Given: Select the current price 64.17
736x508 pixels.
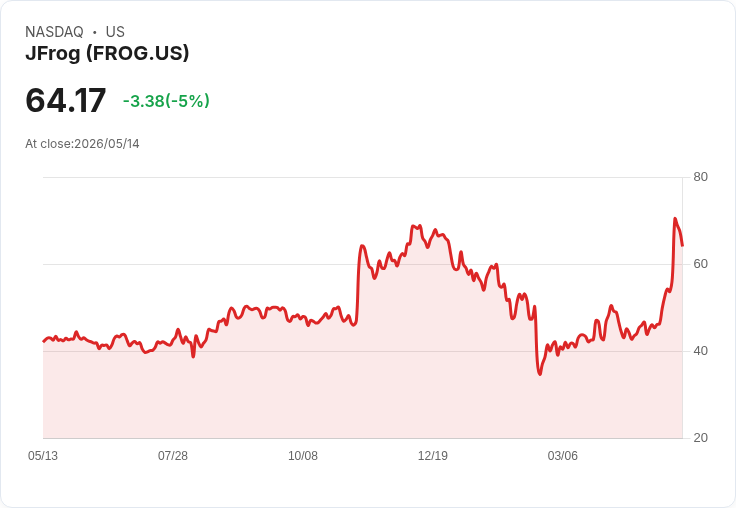Looking at the screenshot, I should tap(66, 100).
